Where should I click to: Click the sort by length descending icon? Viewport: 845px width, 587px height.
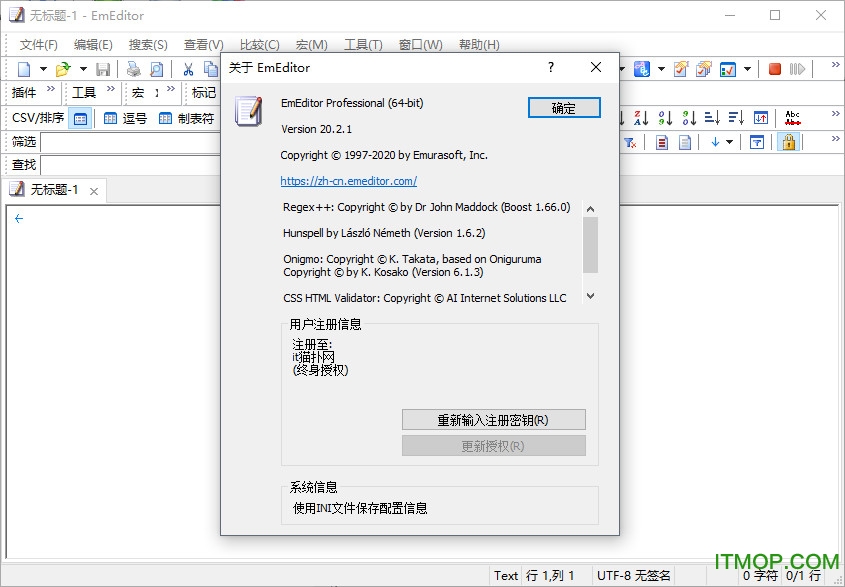coord(736,117)
